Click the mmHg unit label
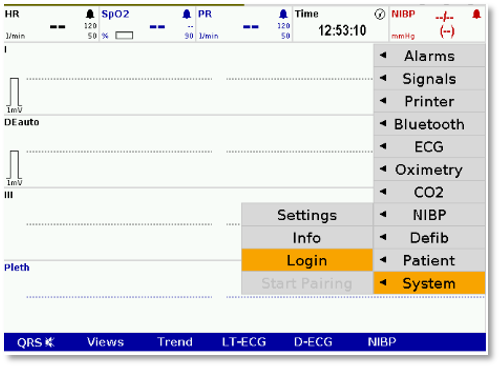 403,36
